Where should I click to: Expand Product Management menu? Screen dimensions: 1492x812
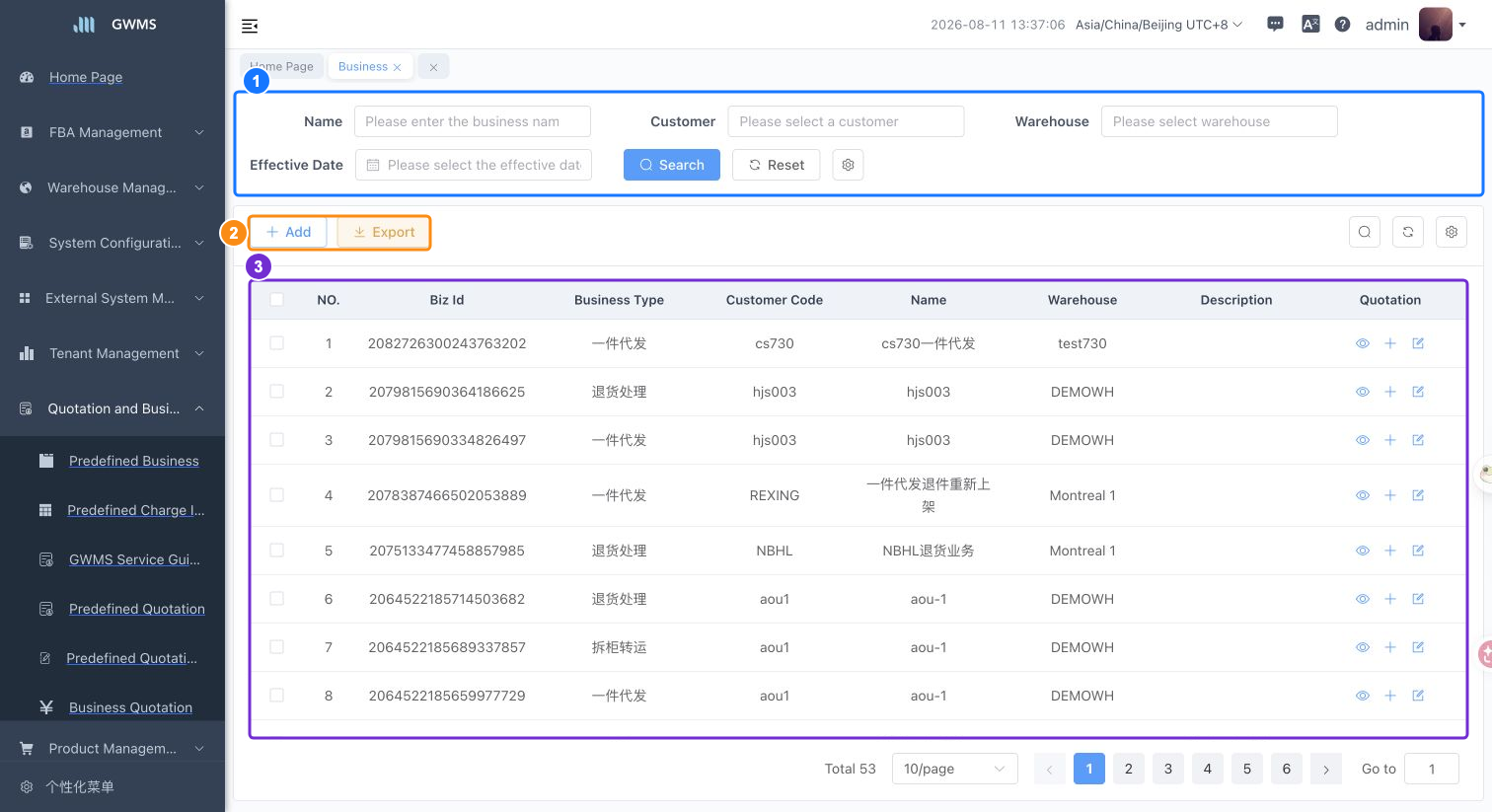(112, 749)
